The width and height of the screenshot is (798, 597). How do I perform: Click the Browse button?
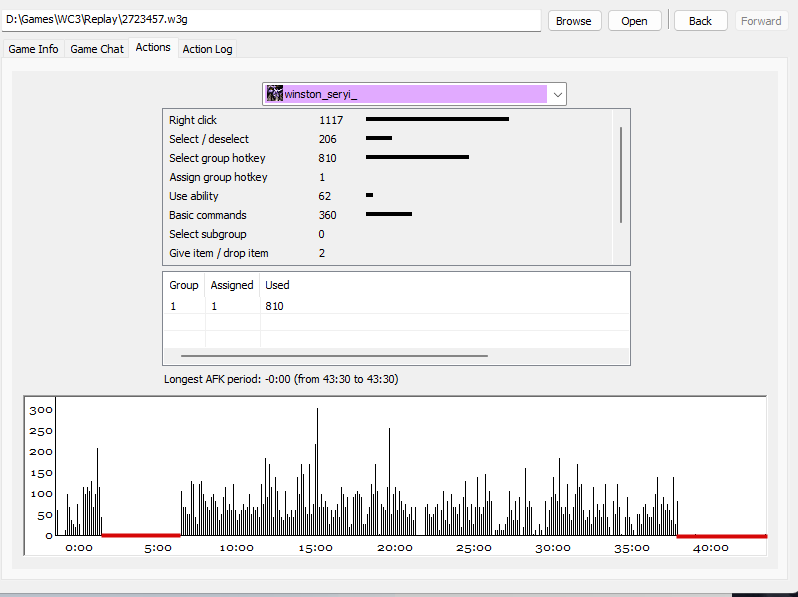click(x=574, y=21)
